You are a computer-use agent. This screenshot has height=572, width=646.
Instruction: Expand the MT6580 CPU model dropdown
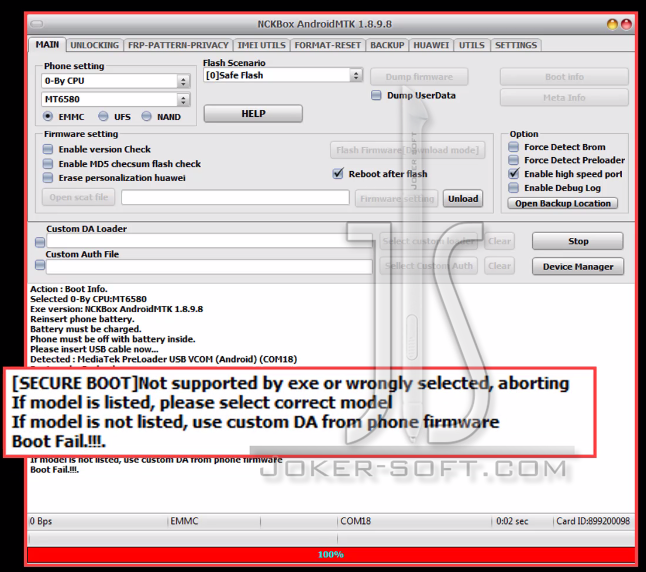183,99
